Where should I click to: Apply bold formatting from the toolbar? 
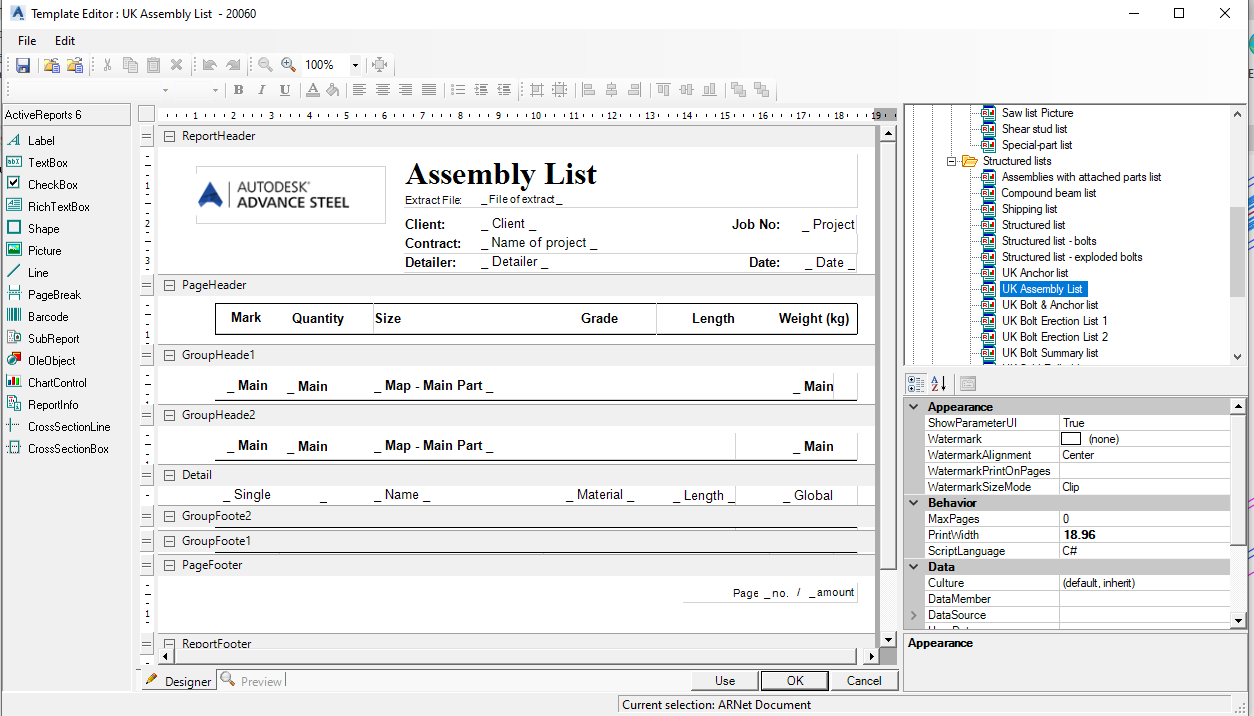pos(238,89)
